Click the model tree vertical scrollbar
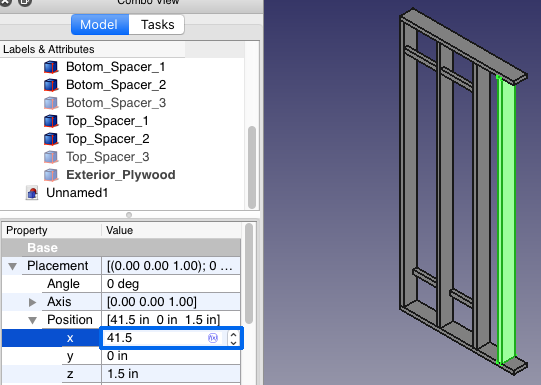 pyautogui.click(x=252, y=167)
